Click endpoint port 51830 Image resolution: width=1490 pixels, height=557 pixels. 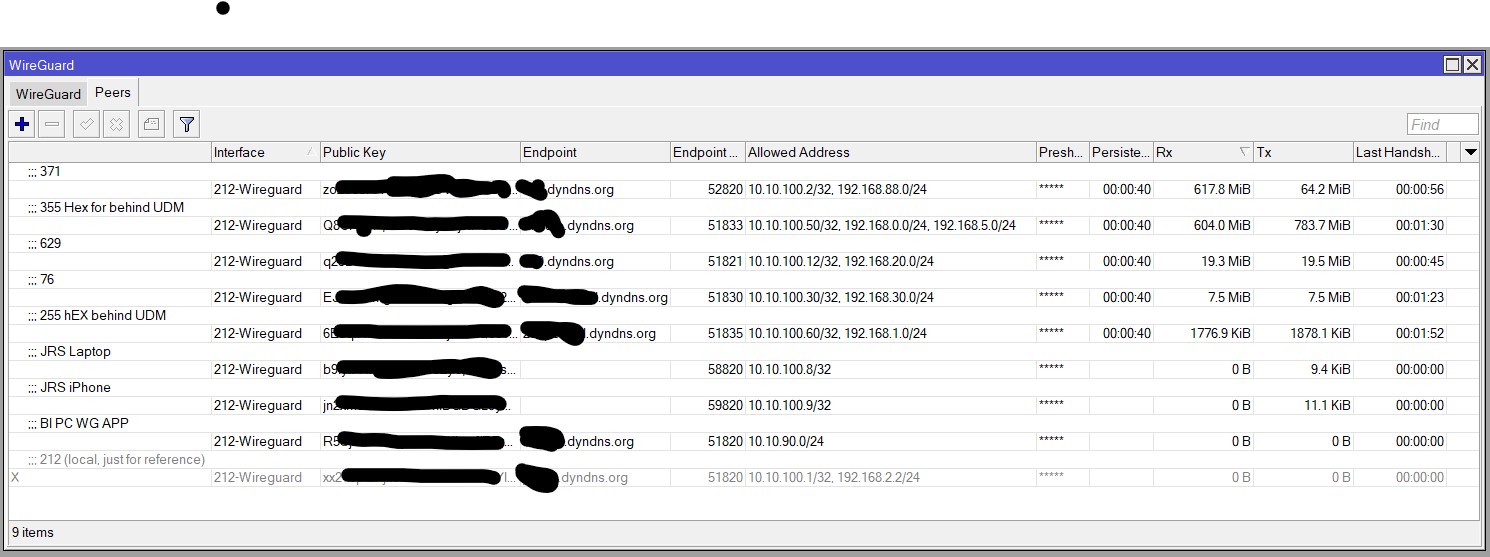725,297
